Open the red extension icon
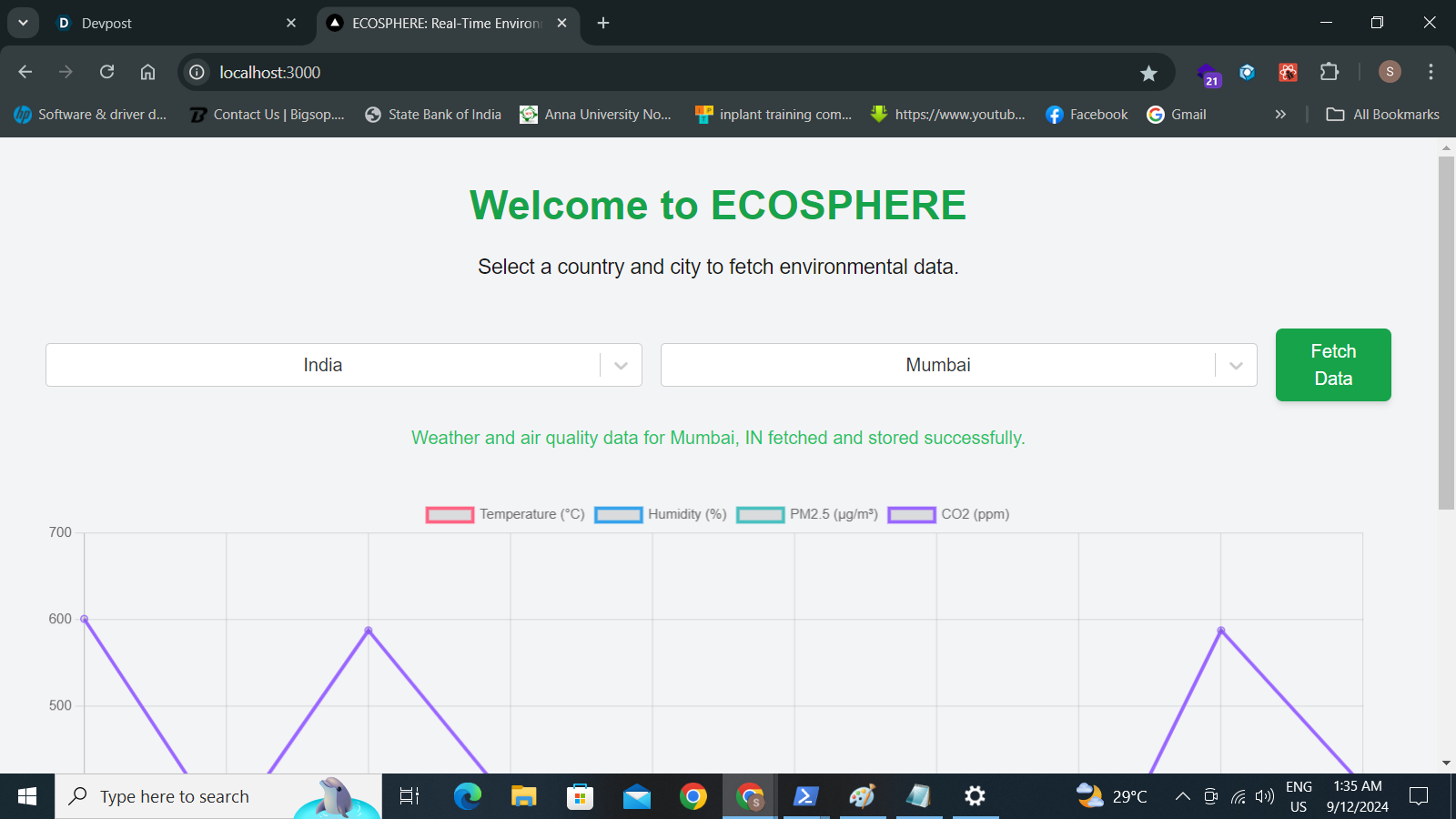 click(1288, 72)
